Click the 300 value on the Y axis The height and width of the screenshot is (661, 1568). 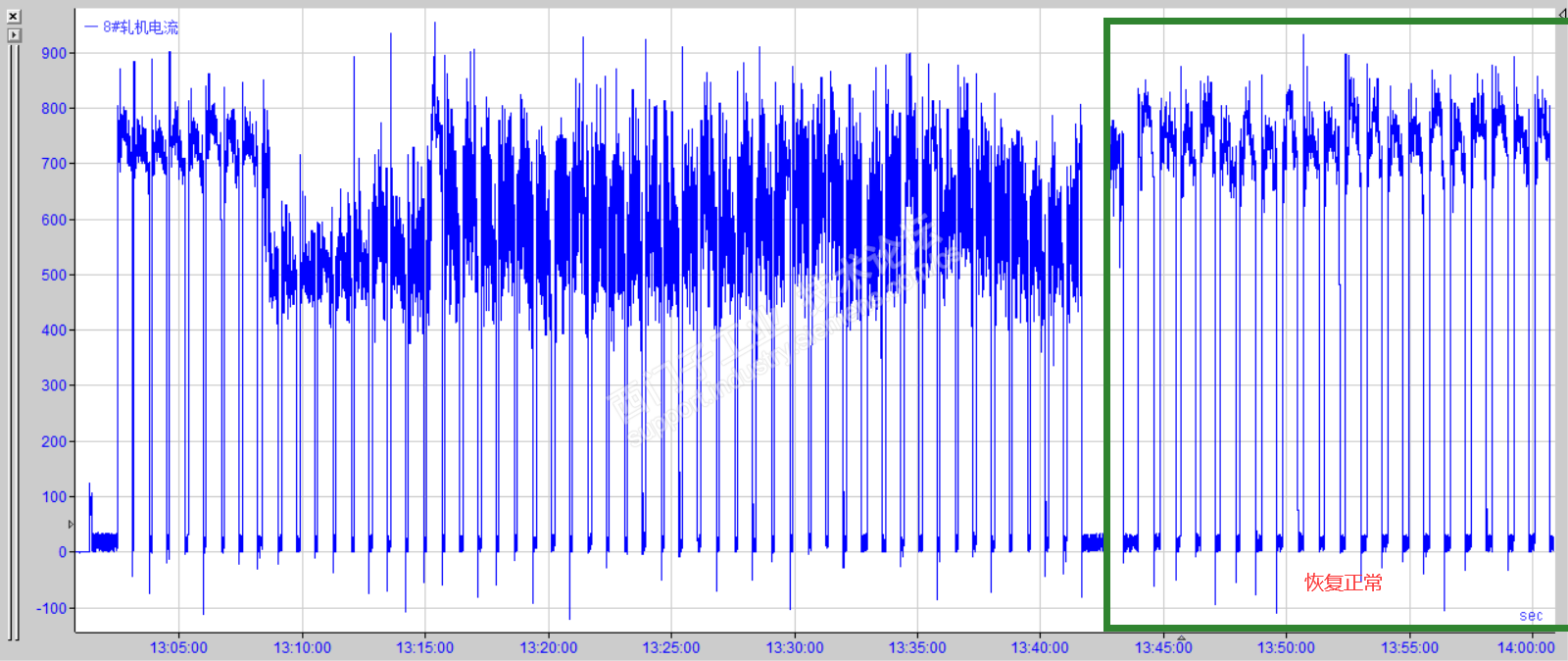[54, 385]
